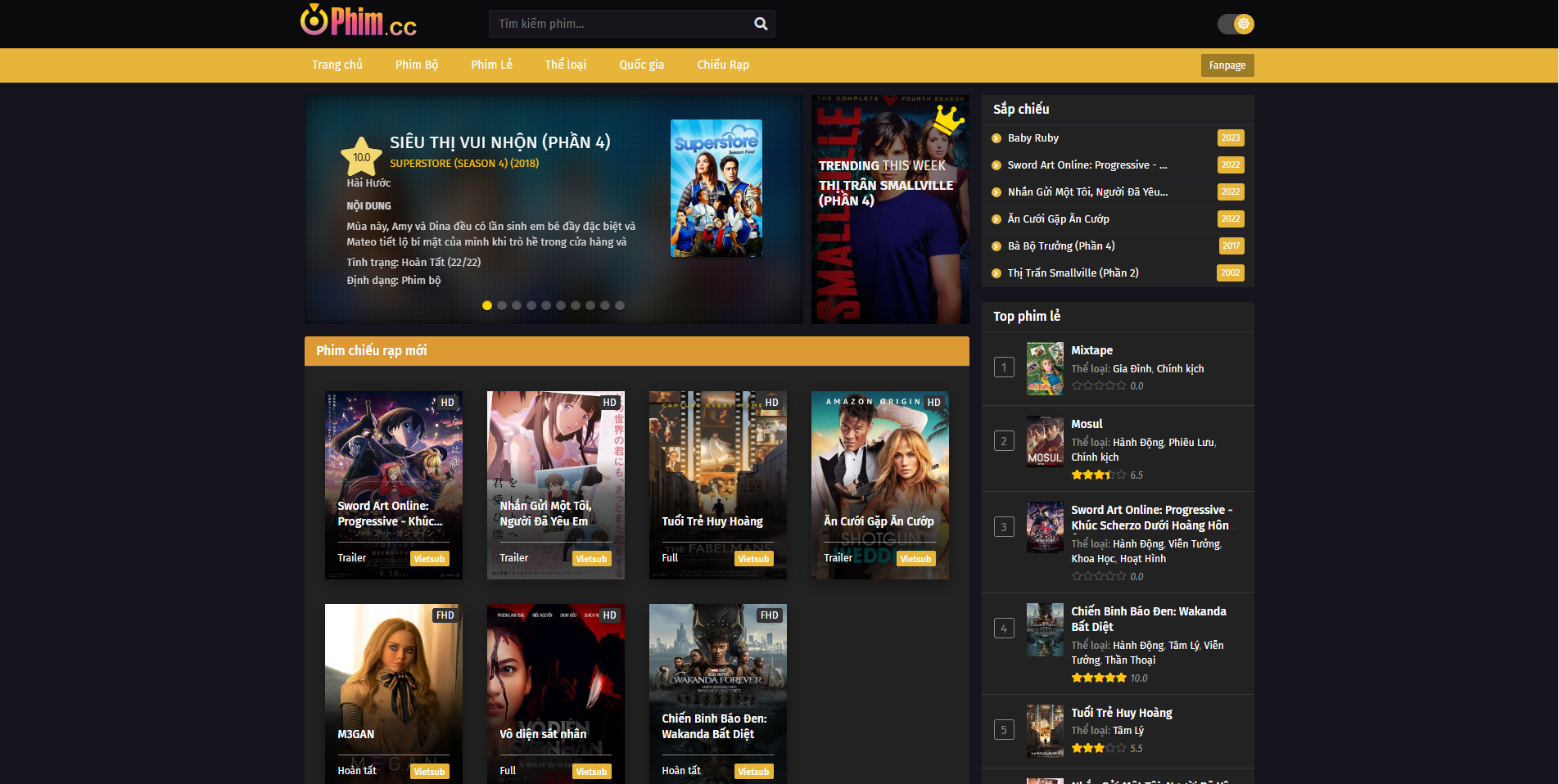This screenshot has width=1559, height=784.
Task: Open the Phim Bộ menu item
Action: (416, 65)
